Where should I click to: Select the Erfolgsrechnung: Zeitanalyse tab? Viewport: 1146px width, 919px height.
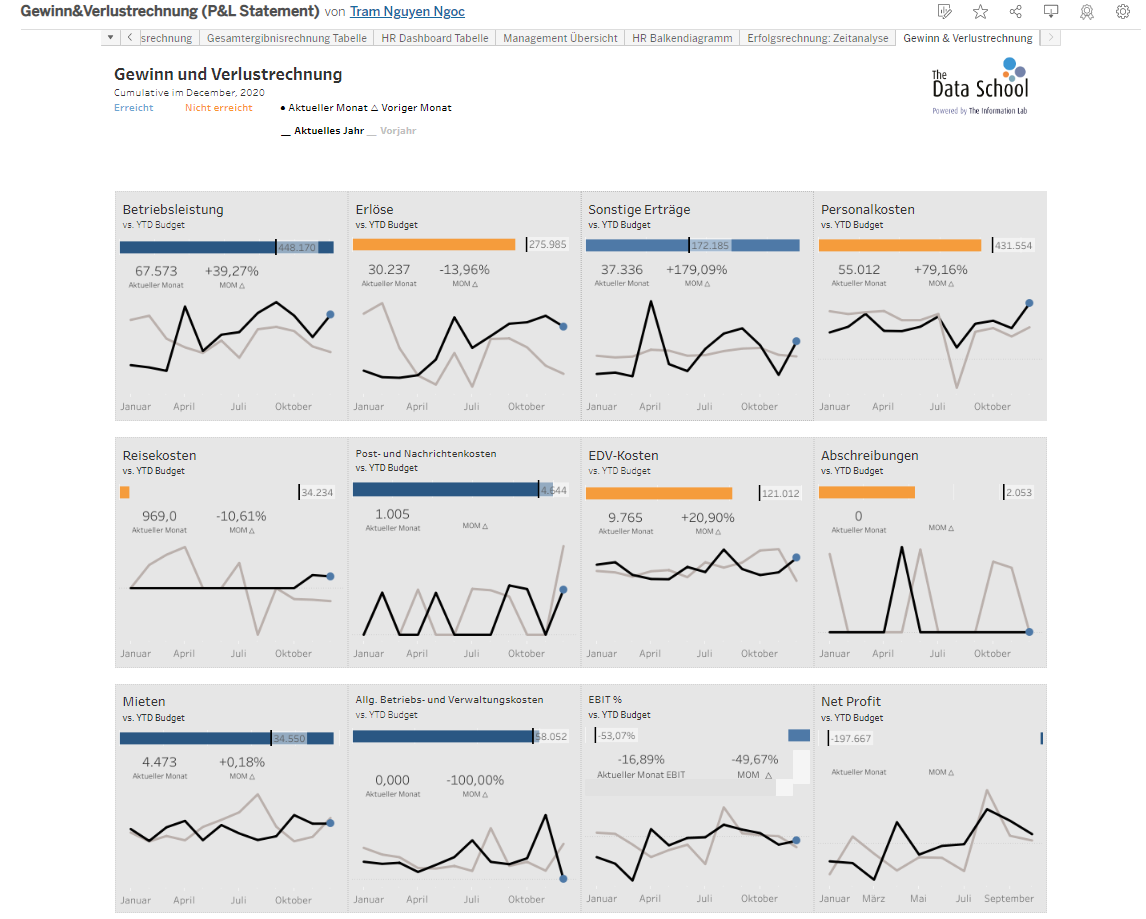pyautogui.click(x=817, y=38)
